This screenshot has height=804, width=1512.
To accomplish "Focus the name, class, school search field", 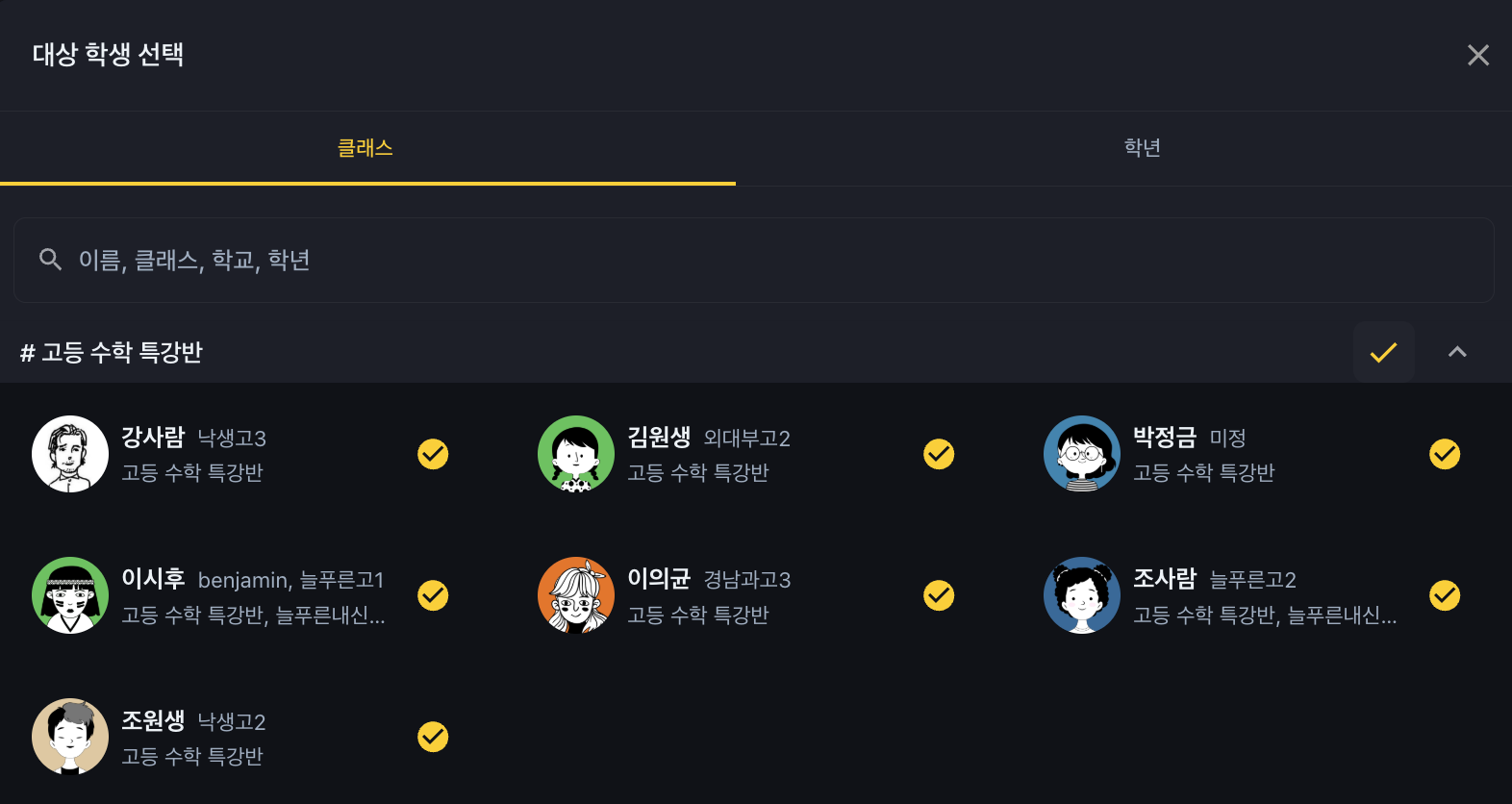I will coord(754,260).
